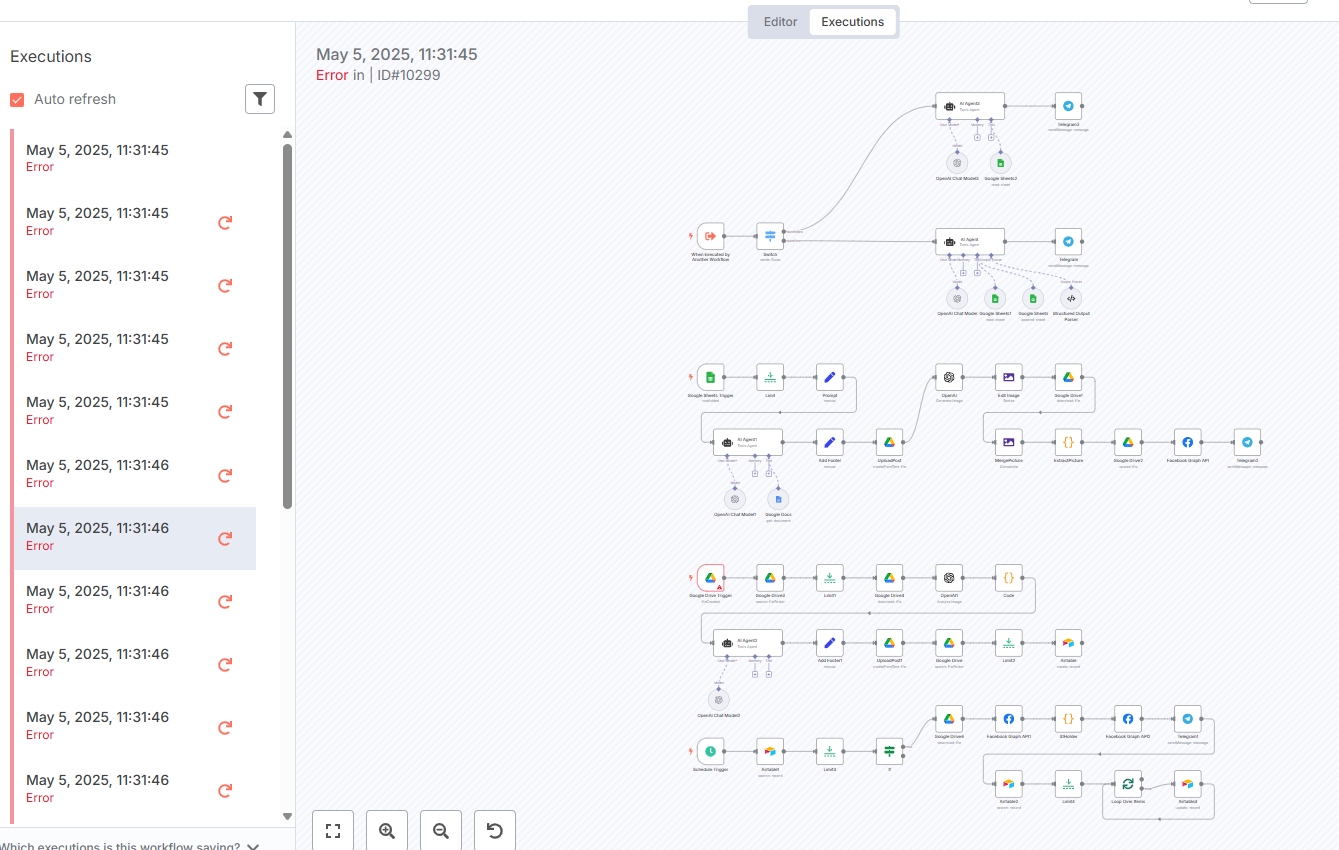Viewport: 1339px width, 850px height.
Task: Retry the highlighted 11:31:46 execution
Action: point(225,538)
